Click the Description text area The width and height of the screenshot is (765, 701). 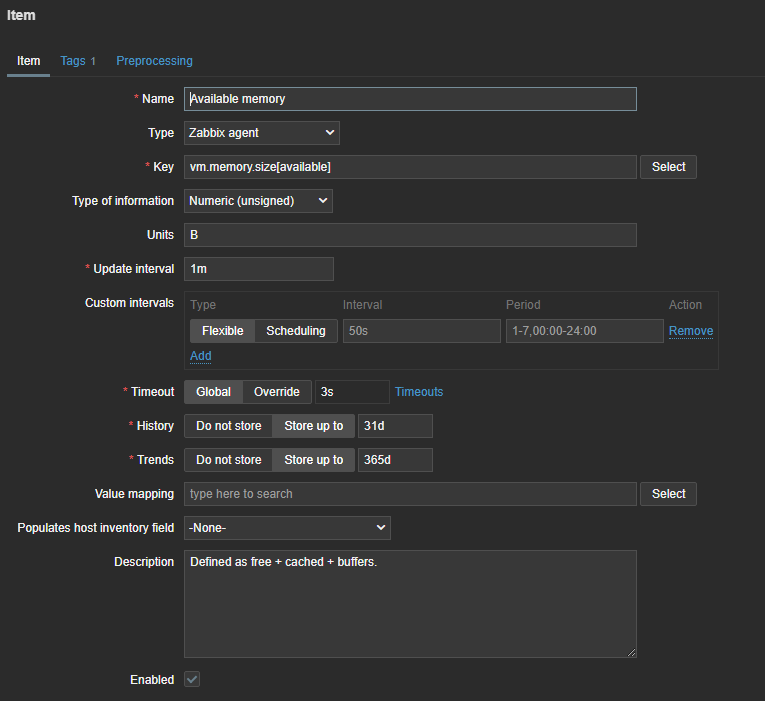coord(410,603)
